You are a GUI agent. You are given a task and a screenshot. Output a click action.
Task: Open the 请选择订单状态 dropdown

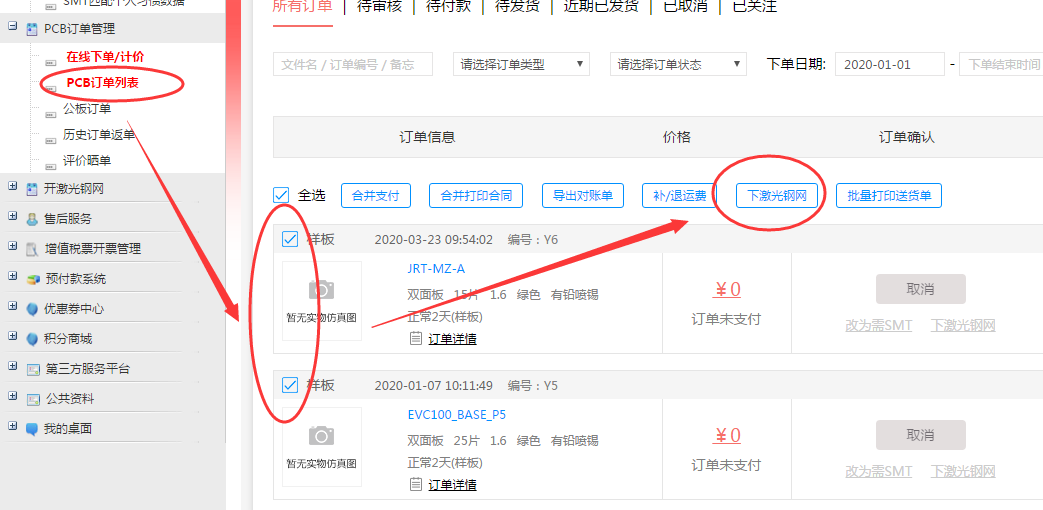tap(678, 64)
